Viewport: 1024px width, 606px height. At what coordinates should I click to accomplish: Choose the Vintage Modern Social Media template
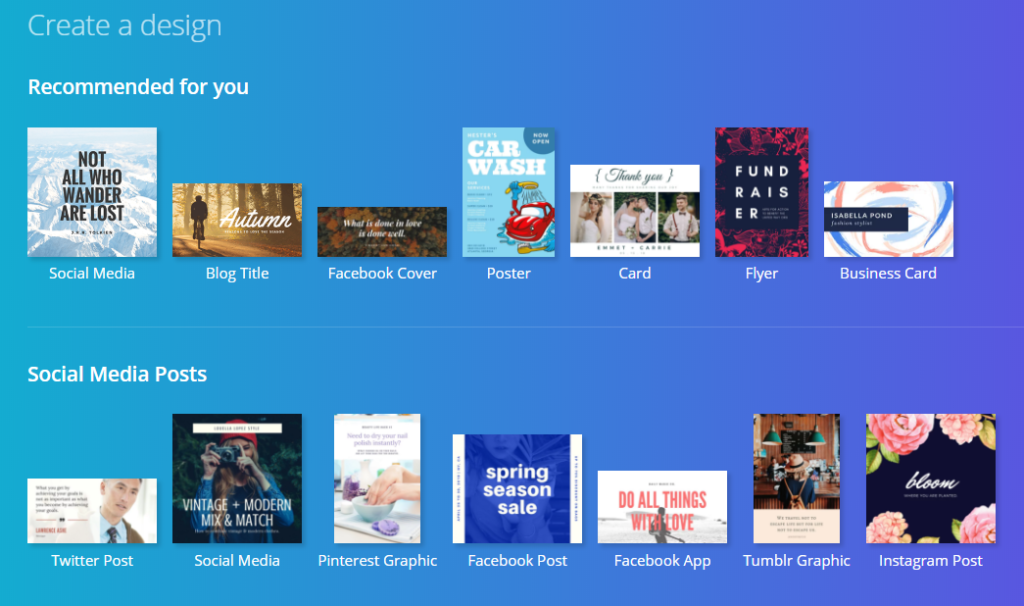tap(236, 477)
